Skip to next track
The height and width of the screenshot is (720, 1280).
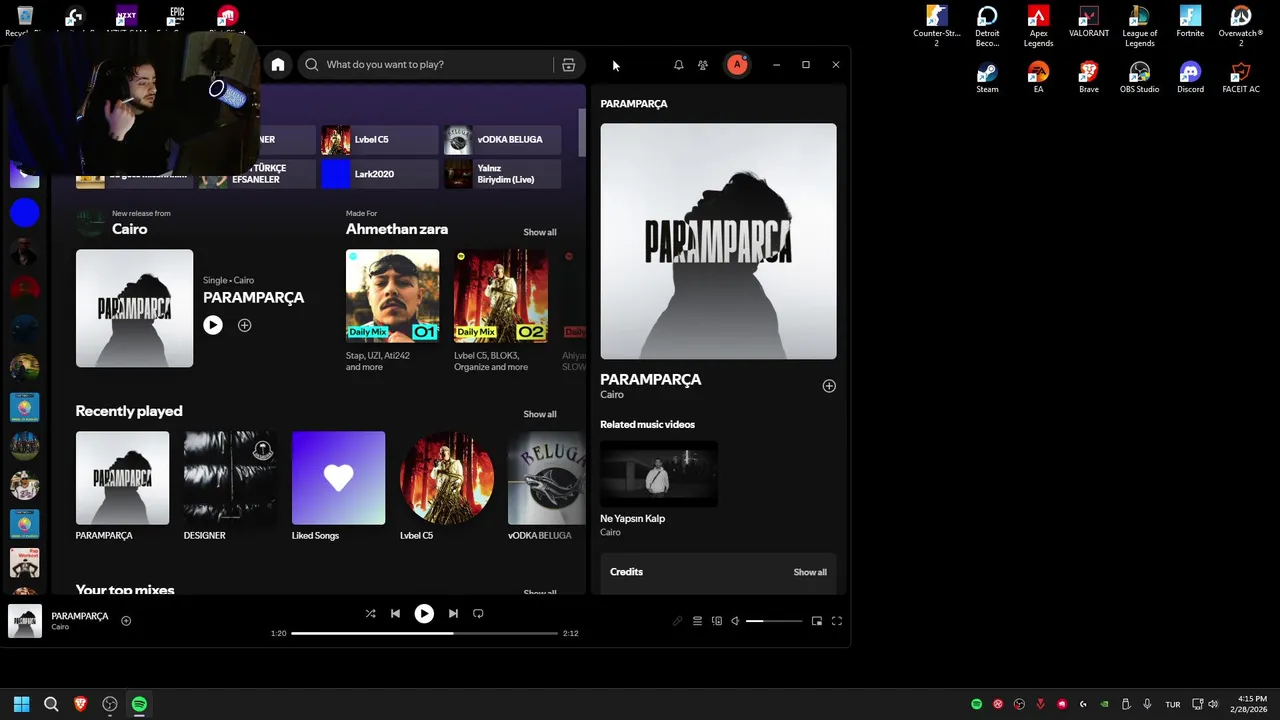pos(453,613)
